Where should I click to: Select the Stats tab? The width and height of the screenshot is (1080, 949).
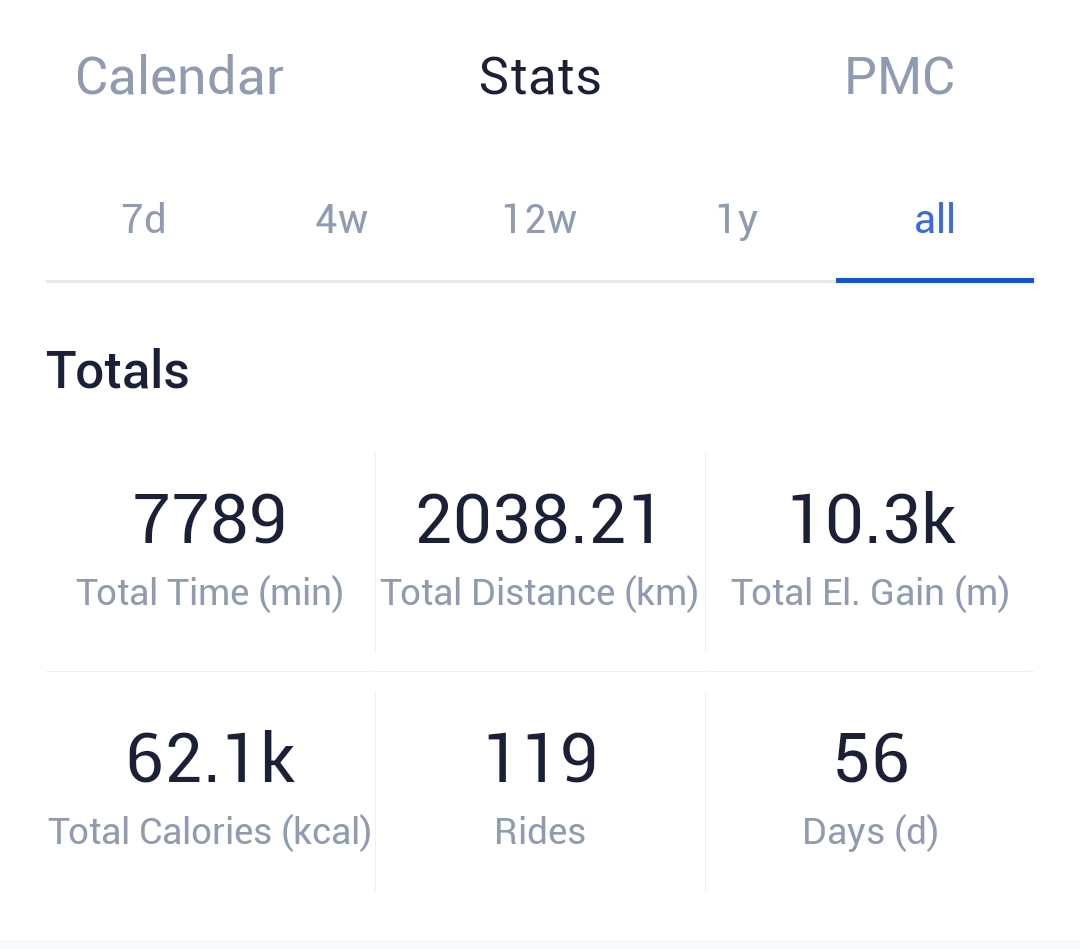(x=540, y=76)
